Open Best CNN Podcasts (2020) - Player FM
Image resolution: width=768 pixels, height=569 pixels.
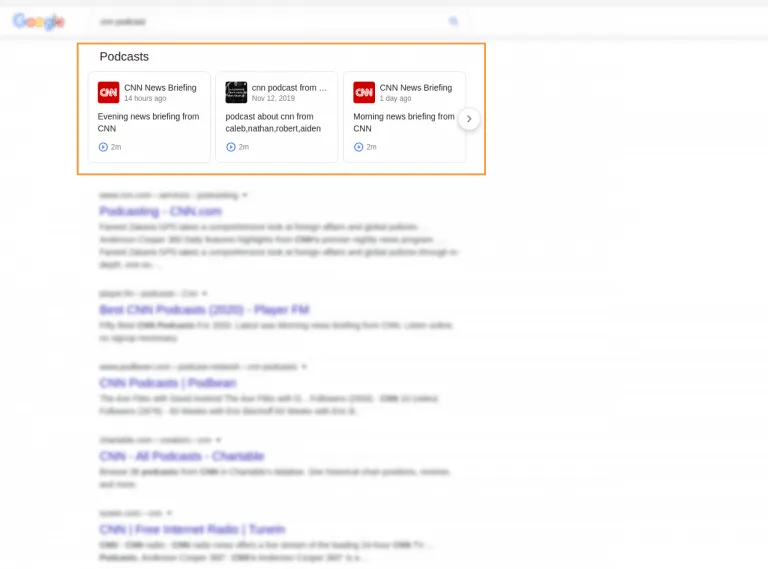tap(204, 310)
